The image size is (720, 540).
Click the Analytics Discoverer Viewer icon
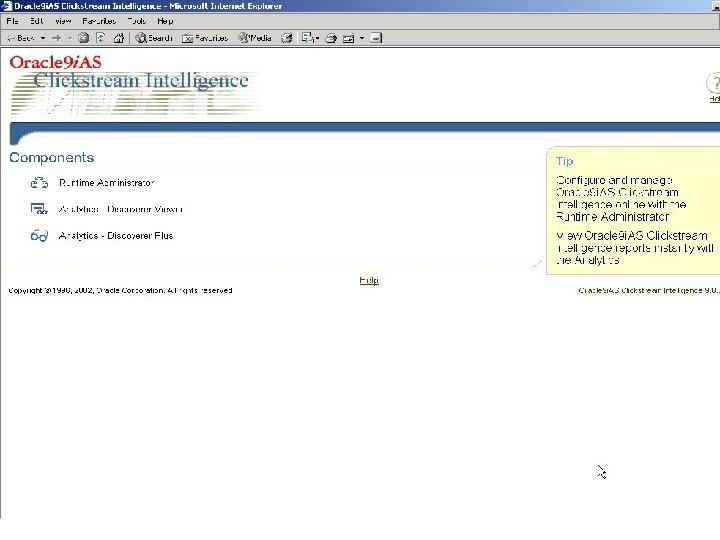[x=39, y=209]
